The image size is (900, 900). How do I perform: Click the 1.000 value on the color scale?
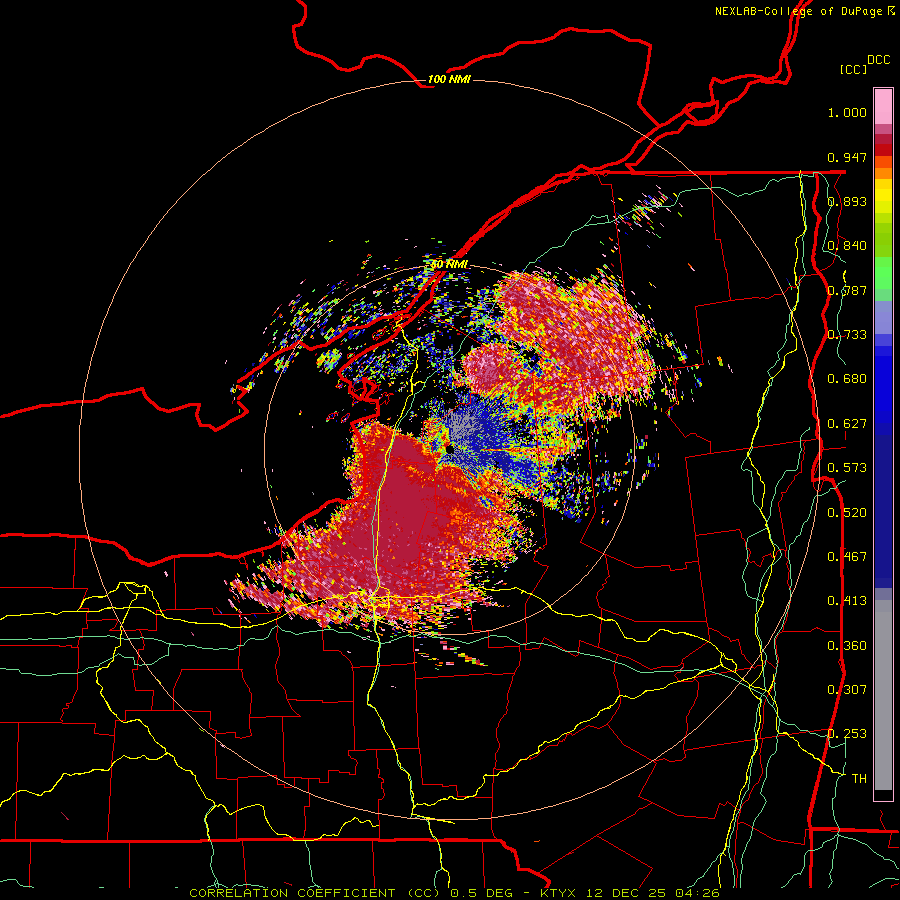(847, 112)
